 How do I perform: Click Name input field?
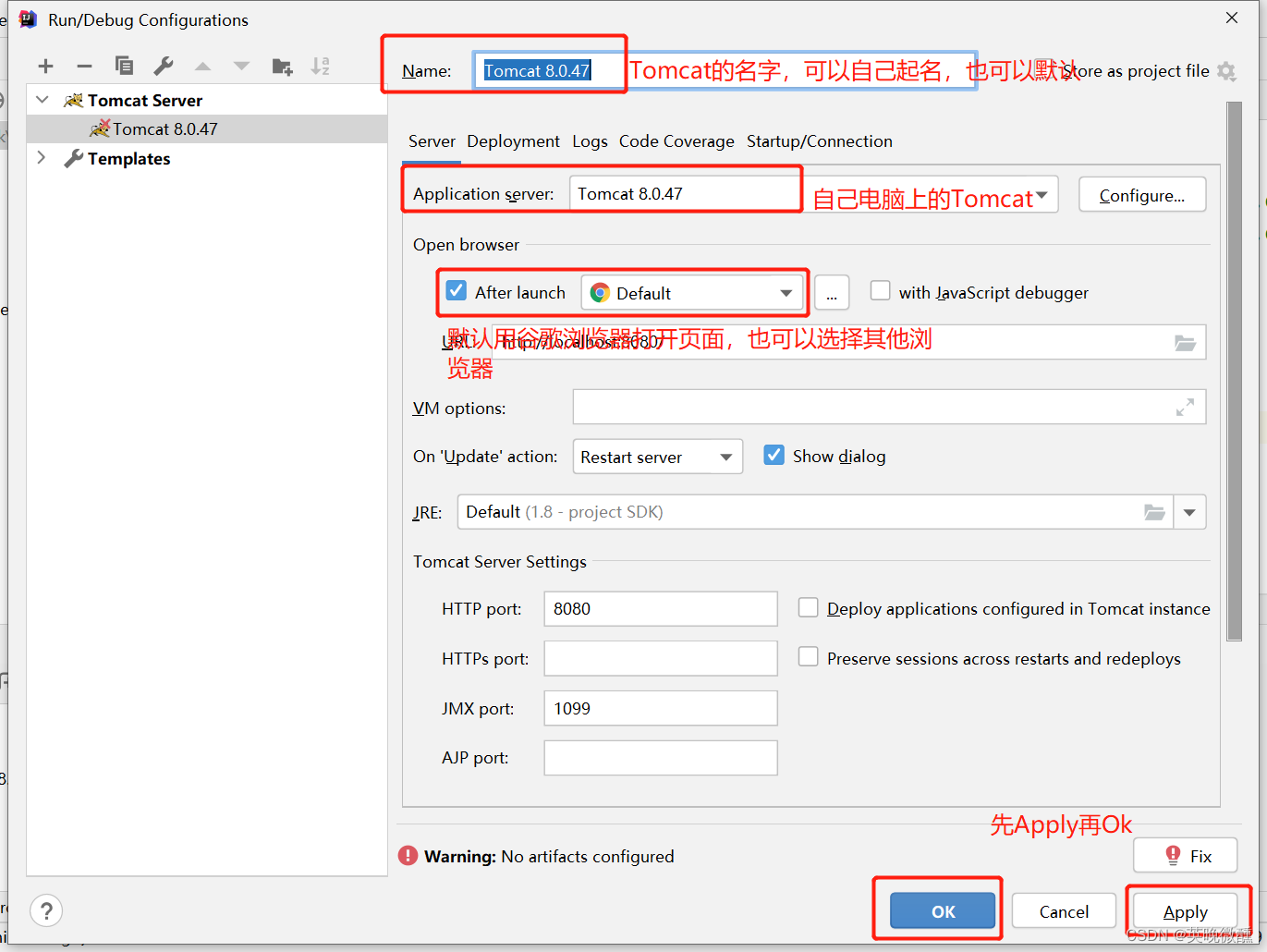tap(725, 70)
